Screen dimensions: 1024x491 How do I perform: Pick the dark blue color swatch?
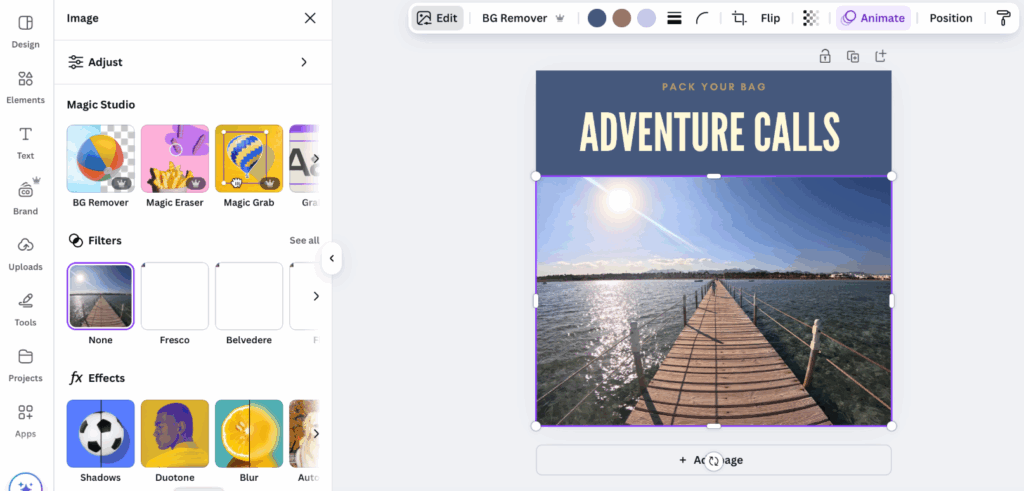(597, 18)
